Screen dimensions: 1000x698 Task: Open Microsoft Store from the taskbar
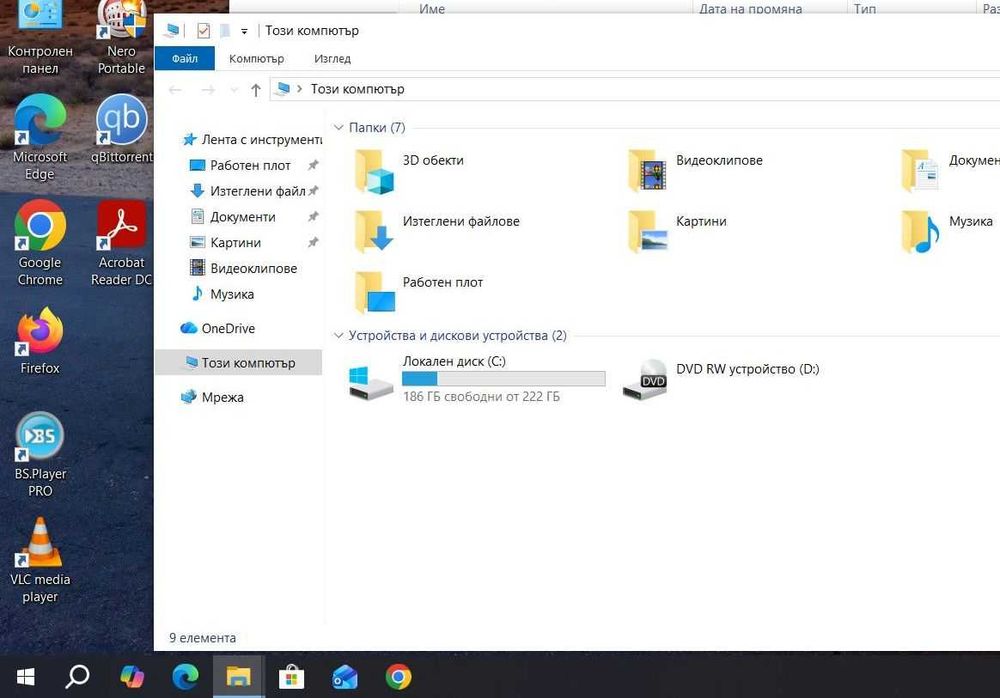point(291,676)
